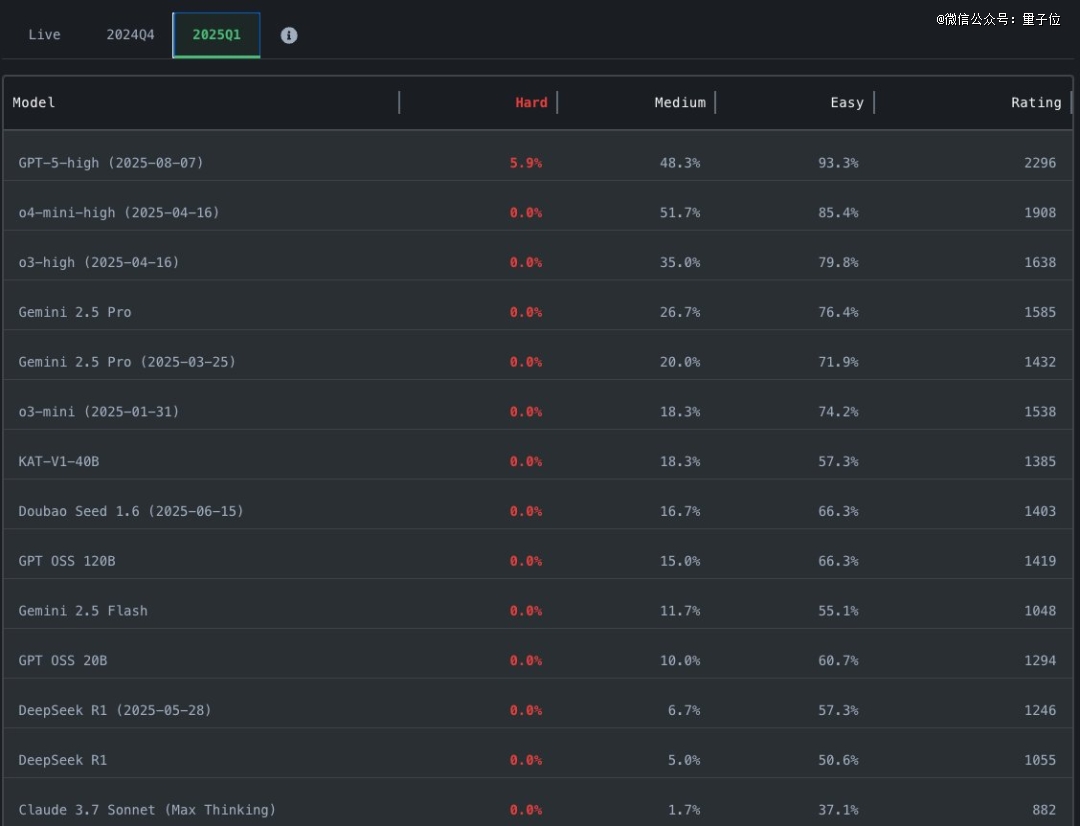Screen dimensions: 1080x826
Task: Click GPT-5-high's 2296 rating value
Action: 1039,163
